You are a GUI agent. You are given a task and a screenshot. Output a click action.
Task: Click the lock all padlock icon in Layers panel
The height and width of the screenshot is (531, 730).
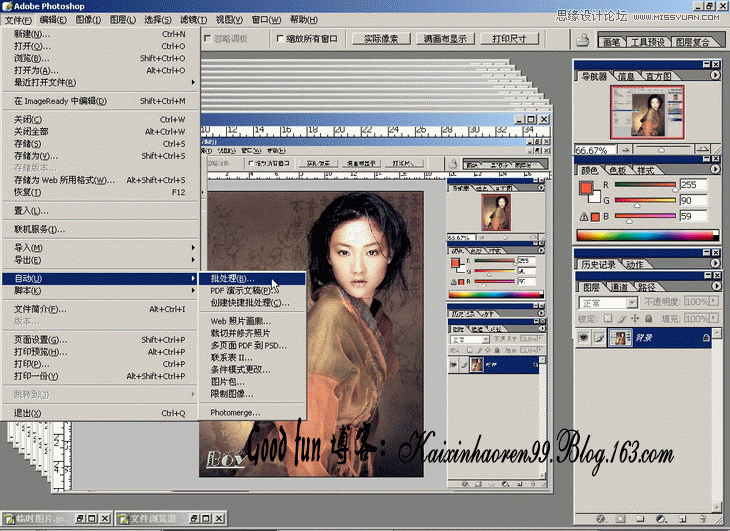pos(649,318)
